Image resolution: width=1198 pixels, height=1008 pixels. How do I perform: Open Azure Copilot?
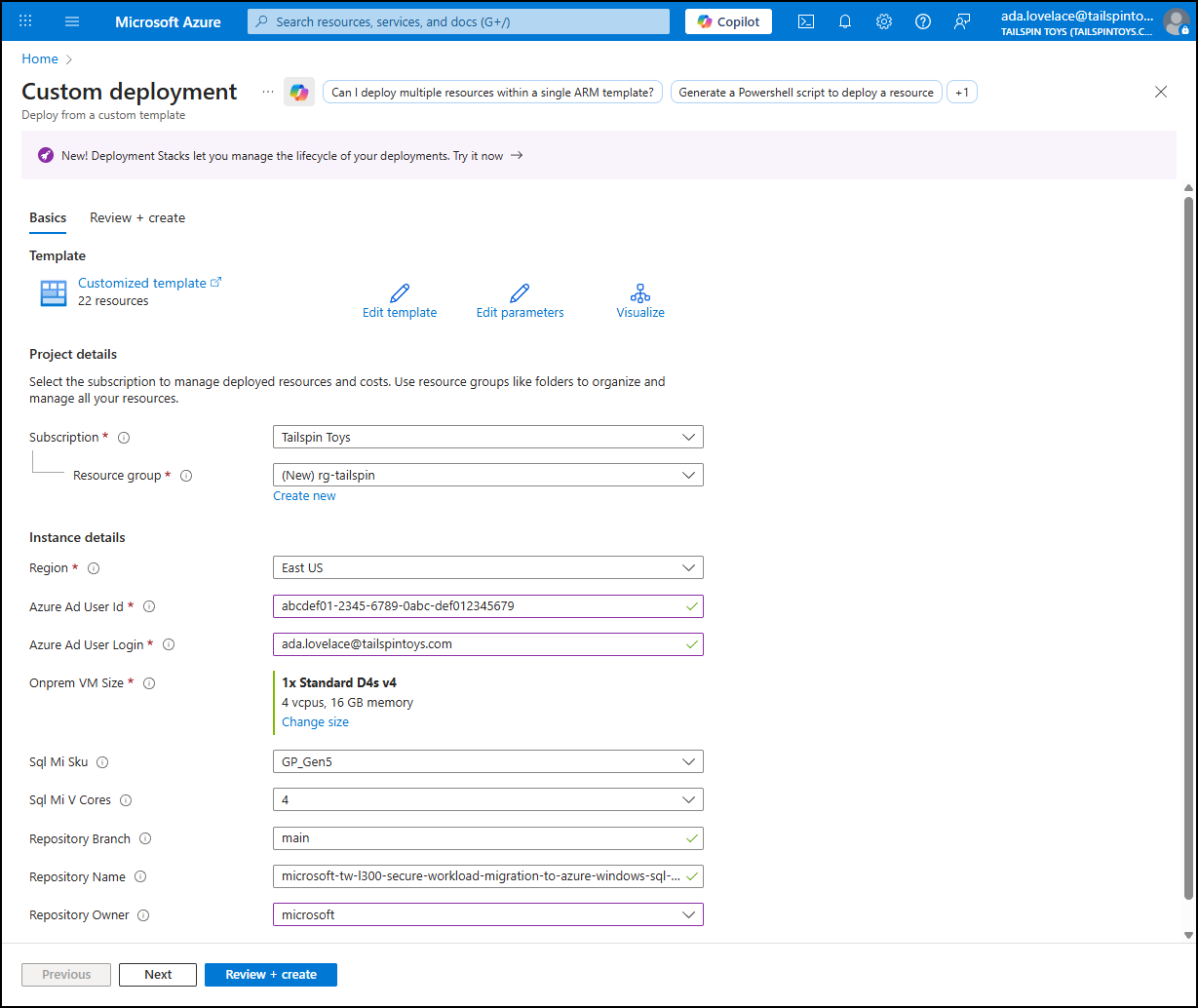tap(727, 20)
